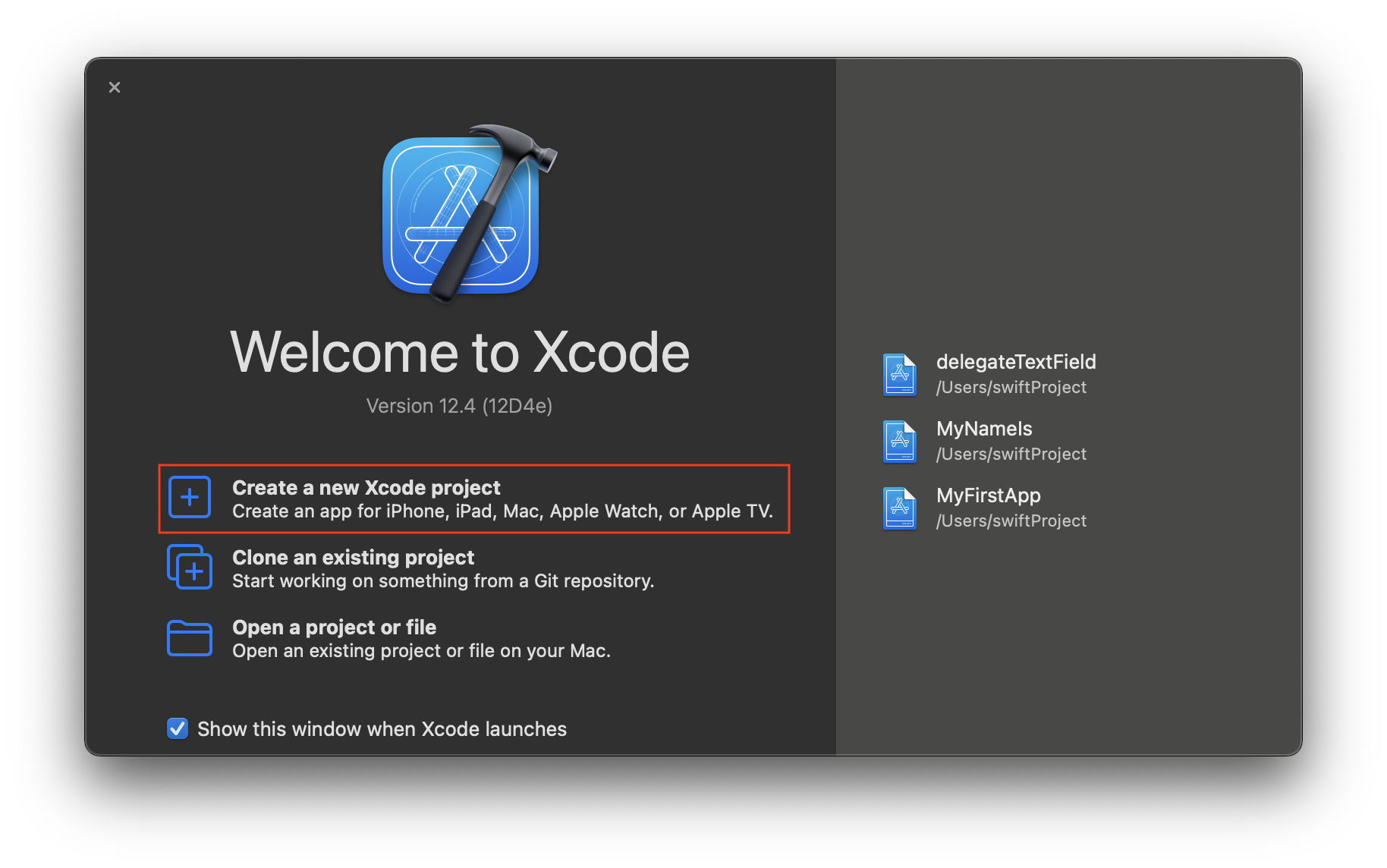The width and height of the screenshot is (1387, 868).
Task: Click the Xcode hammer app logo
Action: [468, 213]
